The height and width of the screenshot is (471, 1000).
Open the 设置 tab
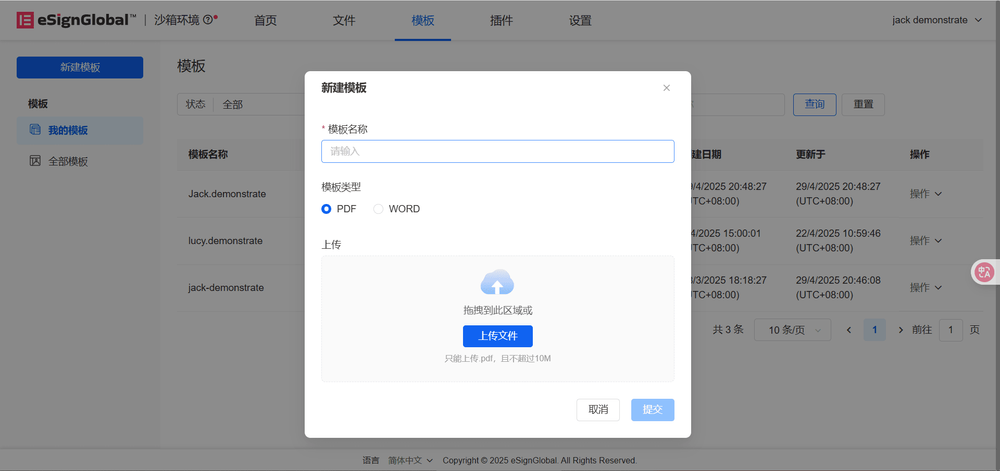coord(580,20)
